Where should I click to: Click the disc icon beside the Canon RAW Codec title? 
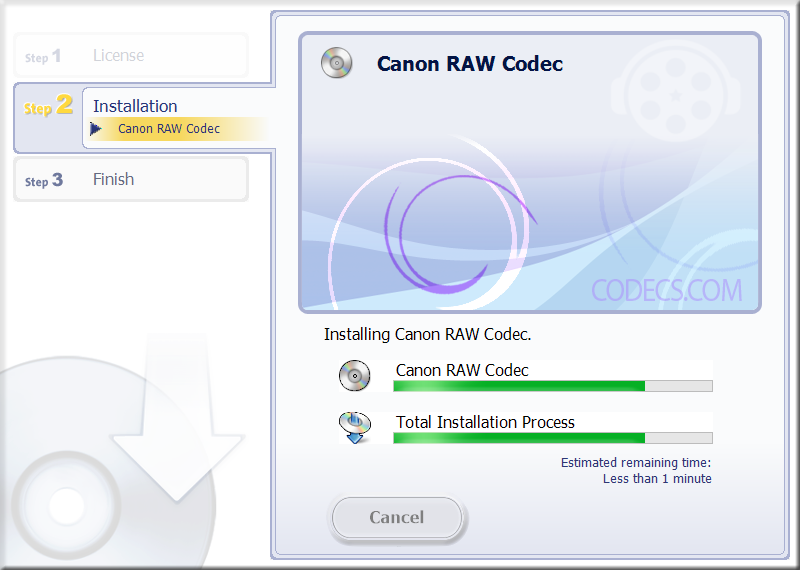coord(336,63)
